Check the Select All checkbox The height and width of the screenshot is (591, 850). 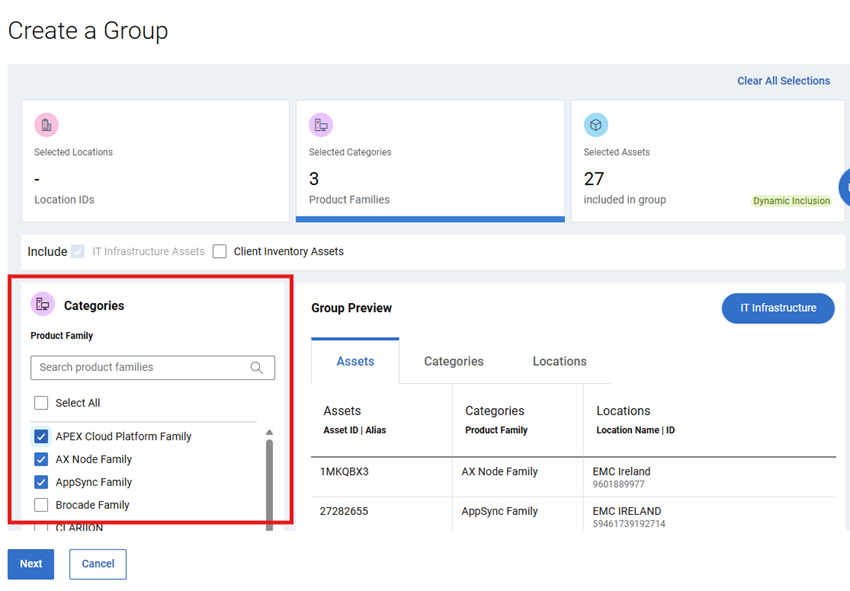[41, 403]
